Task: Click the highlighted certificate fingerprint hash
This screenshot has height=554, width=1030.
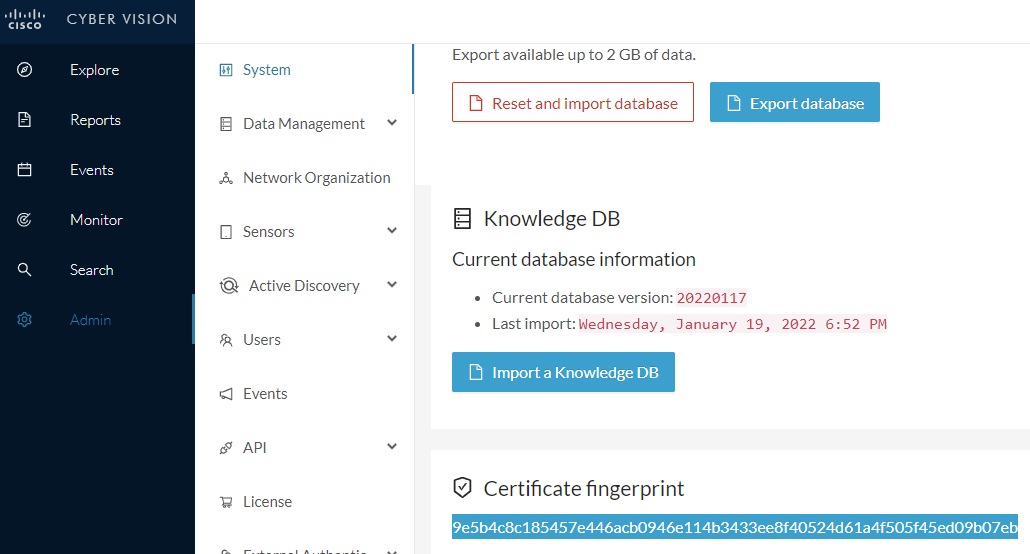Action: click(734, 527)
